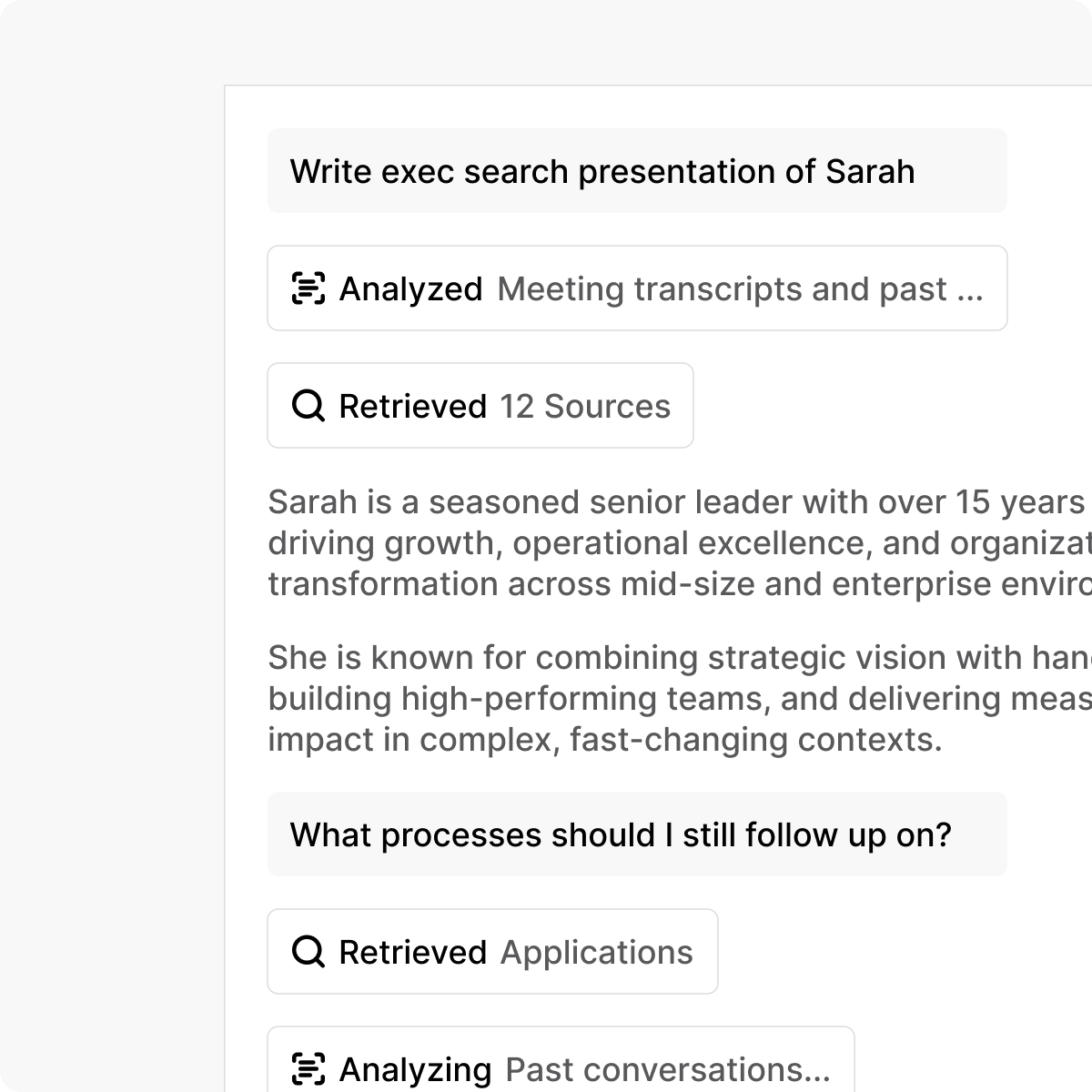Open the Meeting transcripts analysis details
1092x1092 pixels.
636,288
